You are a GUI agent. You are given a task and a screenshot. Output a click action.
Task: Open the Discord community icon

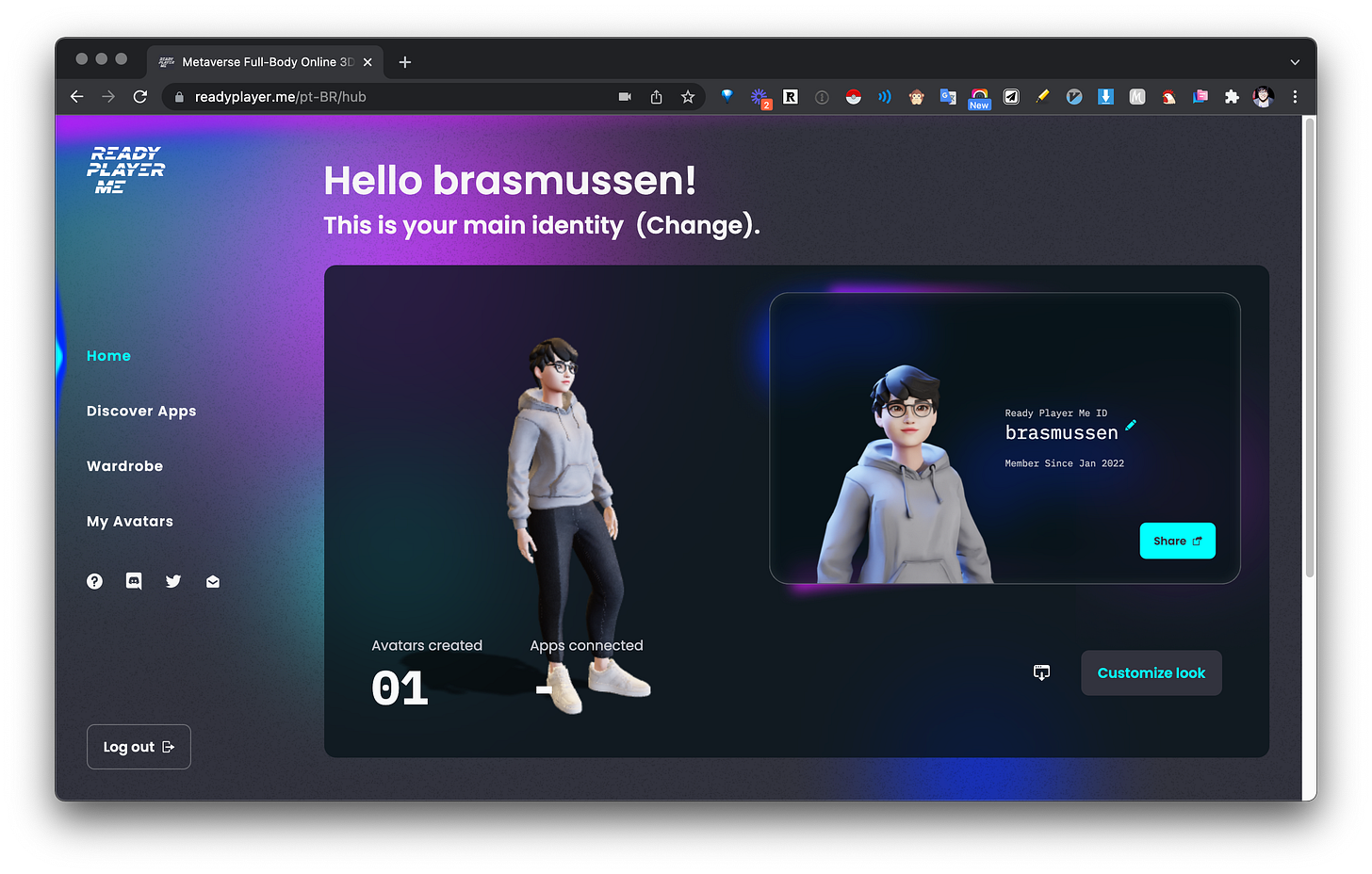[134, 581]
